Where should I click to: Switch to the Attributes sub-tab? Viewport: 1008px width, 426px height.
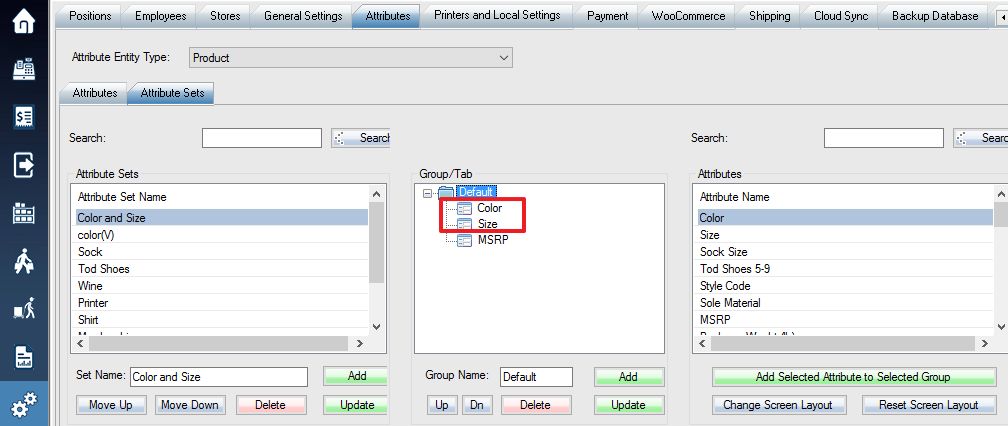(94, 93)
